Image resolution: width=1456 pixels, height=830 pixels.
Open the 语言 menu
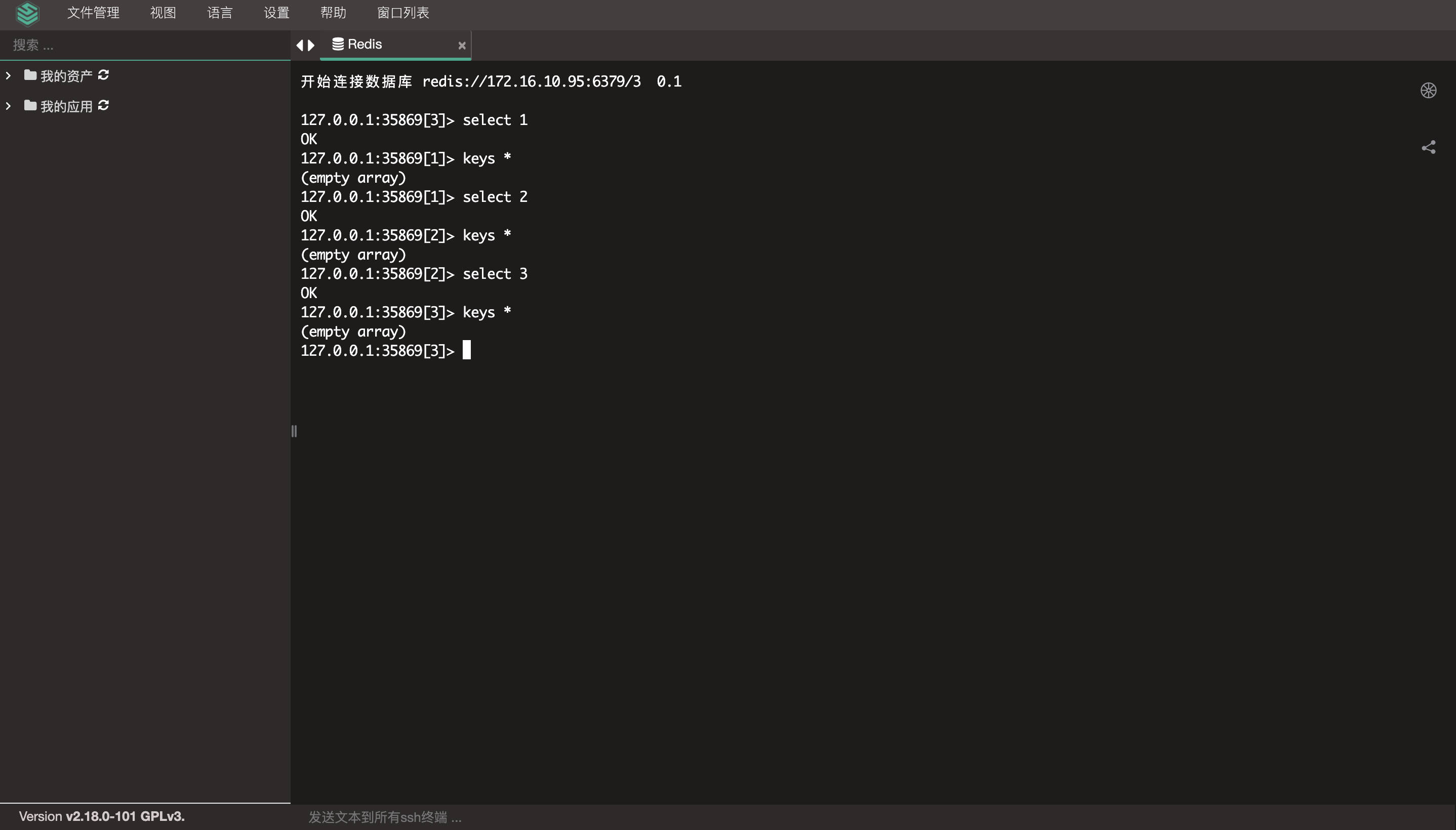tap(220, 13)
